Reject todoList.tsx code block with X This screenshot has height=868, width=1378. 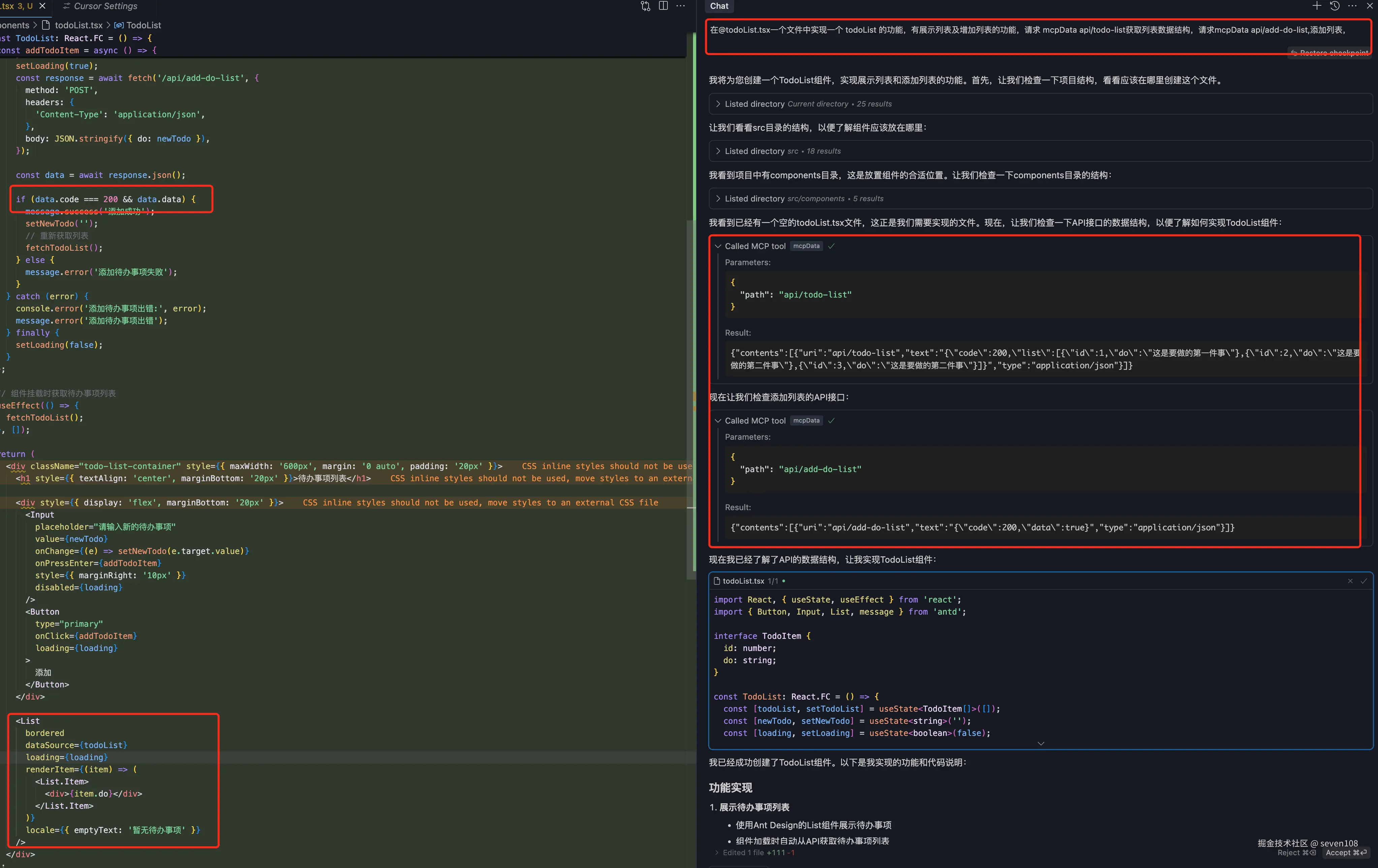[1350, 581]
